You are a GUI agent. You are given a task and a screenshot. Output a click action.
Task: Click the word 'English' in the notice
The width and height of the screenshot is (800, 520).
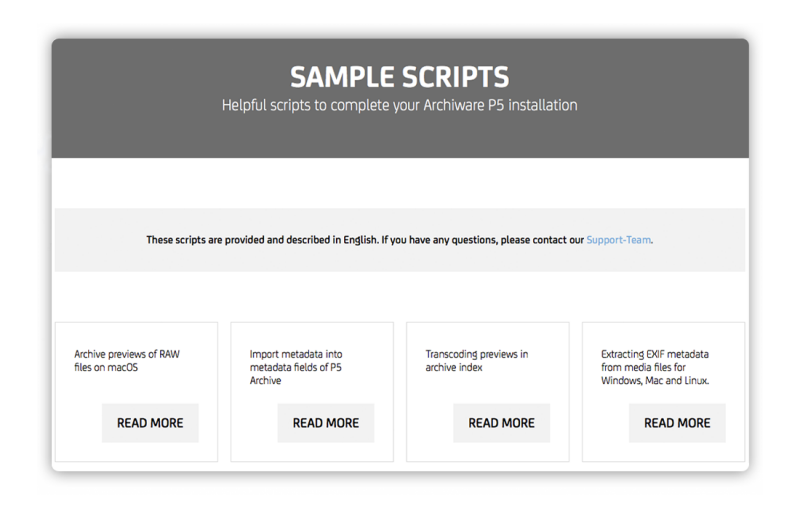360,240
